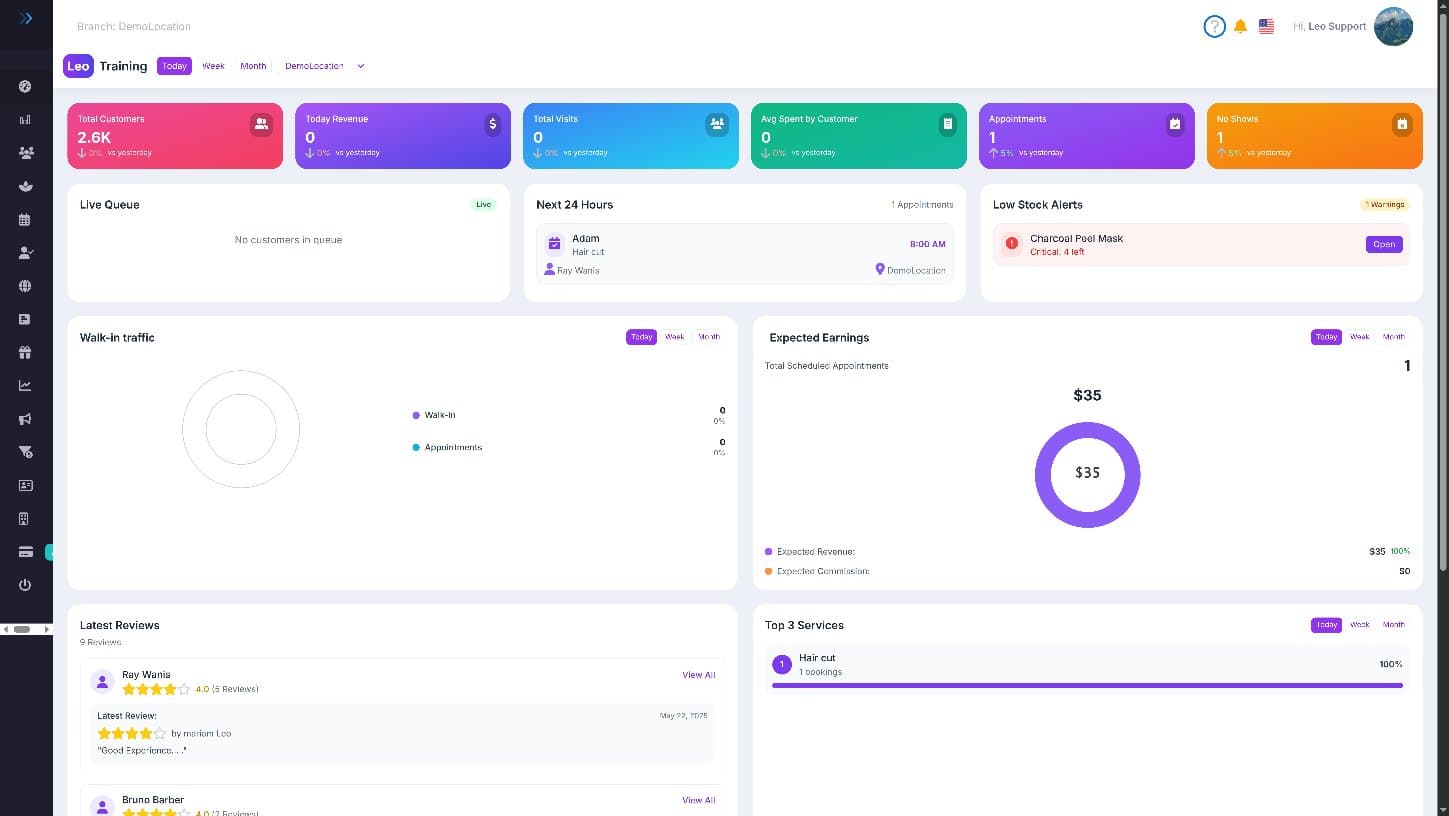Screen dimensions: 1449x816
Task: Open the Leo Support profile avatar
Action: [x=1393, y=26]
